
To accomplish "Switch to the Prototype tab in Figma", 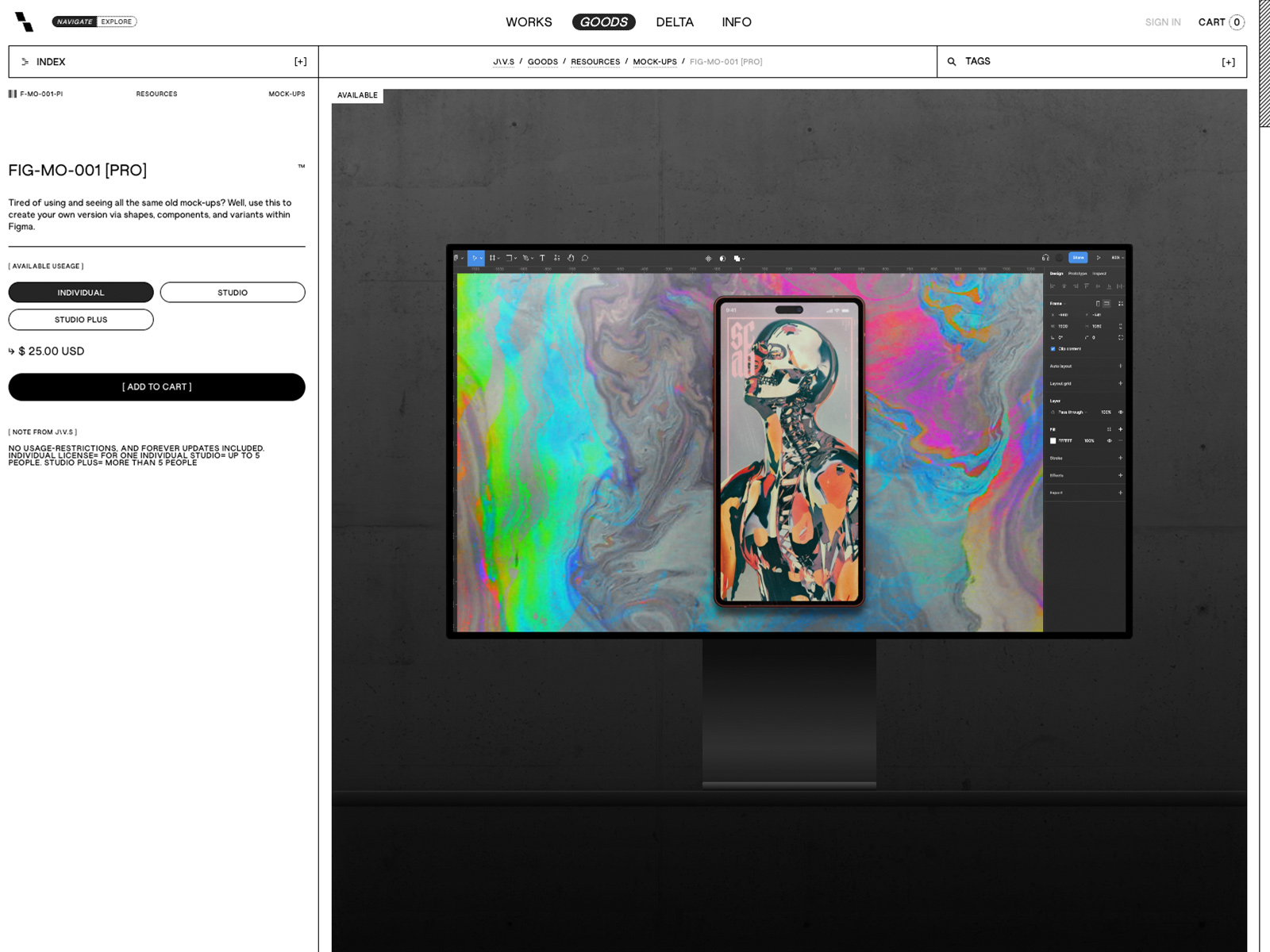I will 1077,274.
